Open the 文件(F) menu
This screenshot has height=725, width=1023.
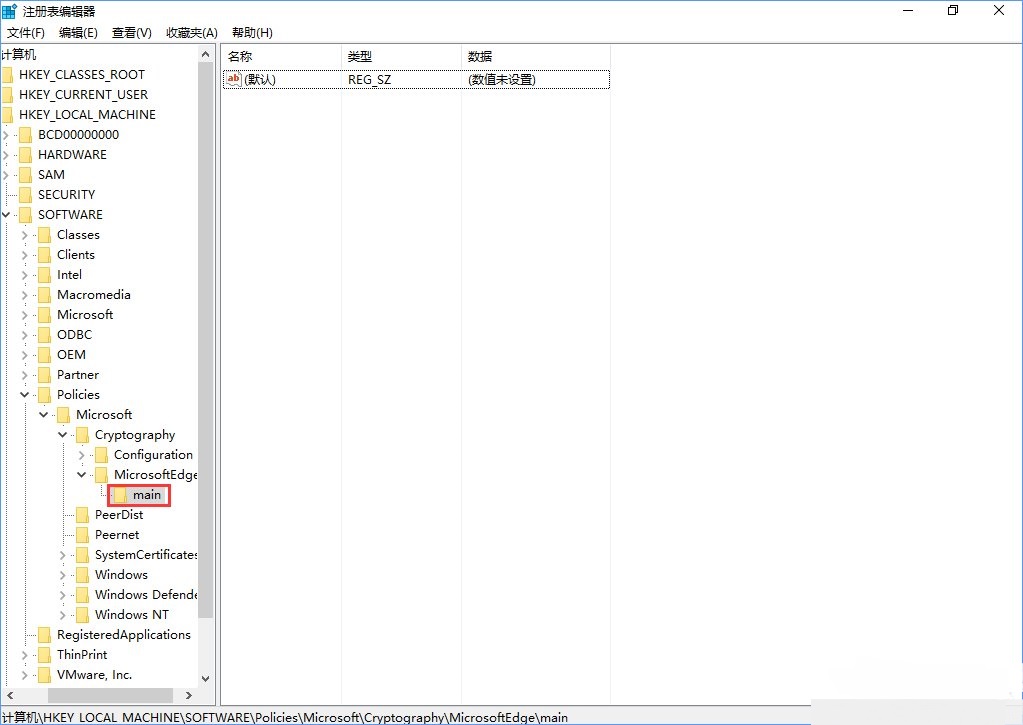(x=25, y=33)
